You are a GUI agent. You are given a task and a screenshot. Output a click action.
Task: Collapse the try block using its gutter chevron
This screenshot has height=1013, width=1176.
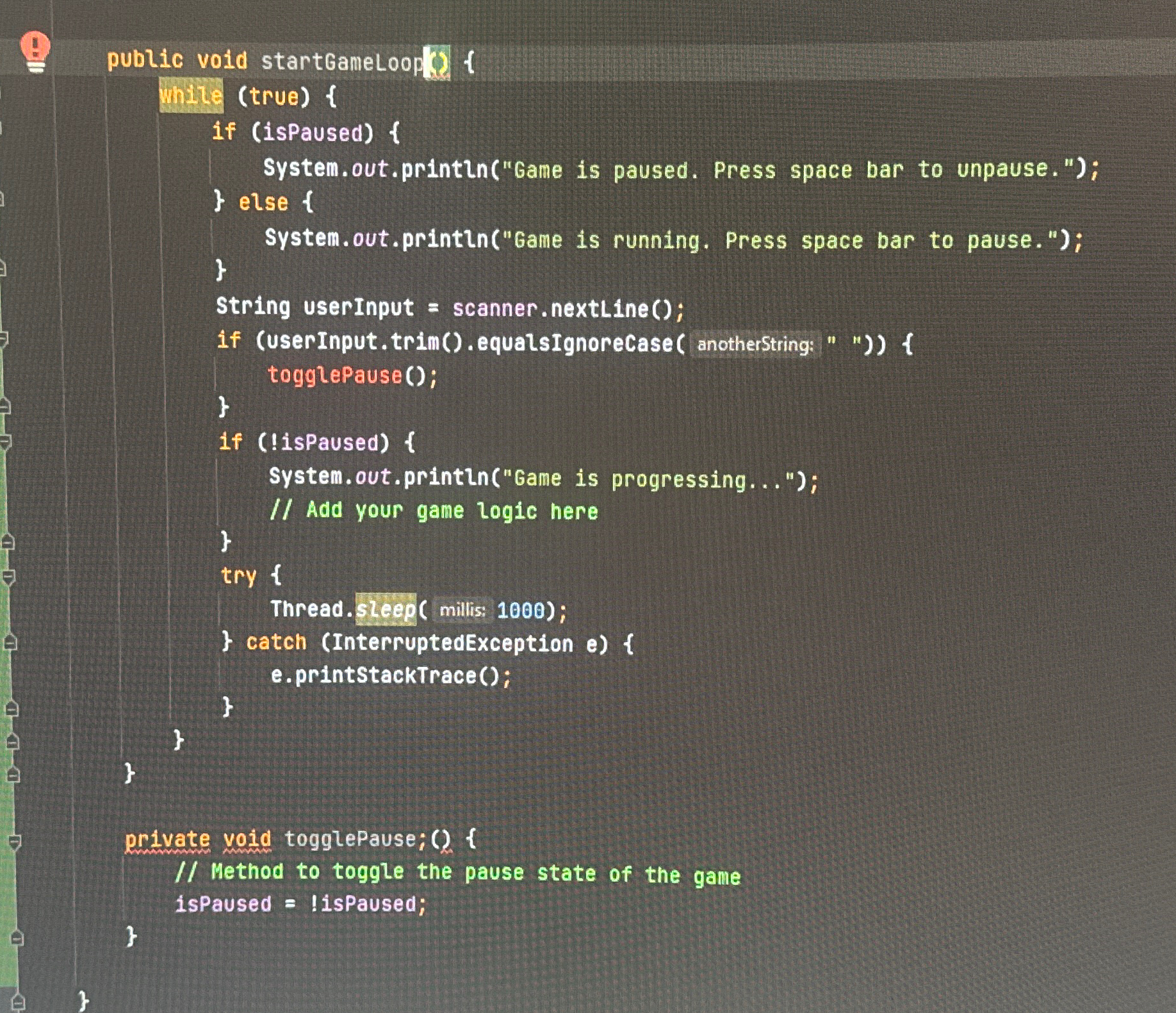point(8,575)
